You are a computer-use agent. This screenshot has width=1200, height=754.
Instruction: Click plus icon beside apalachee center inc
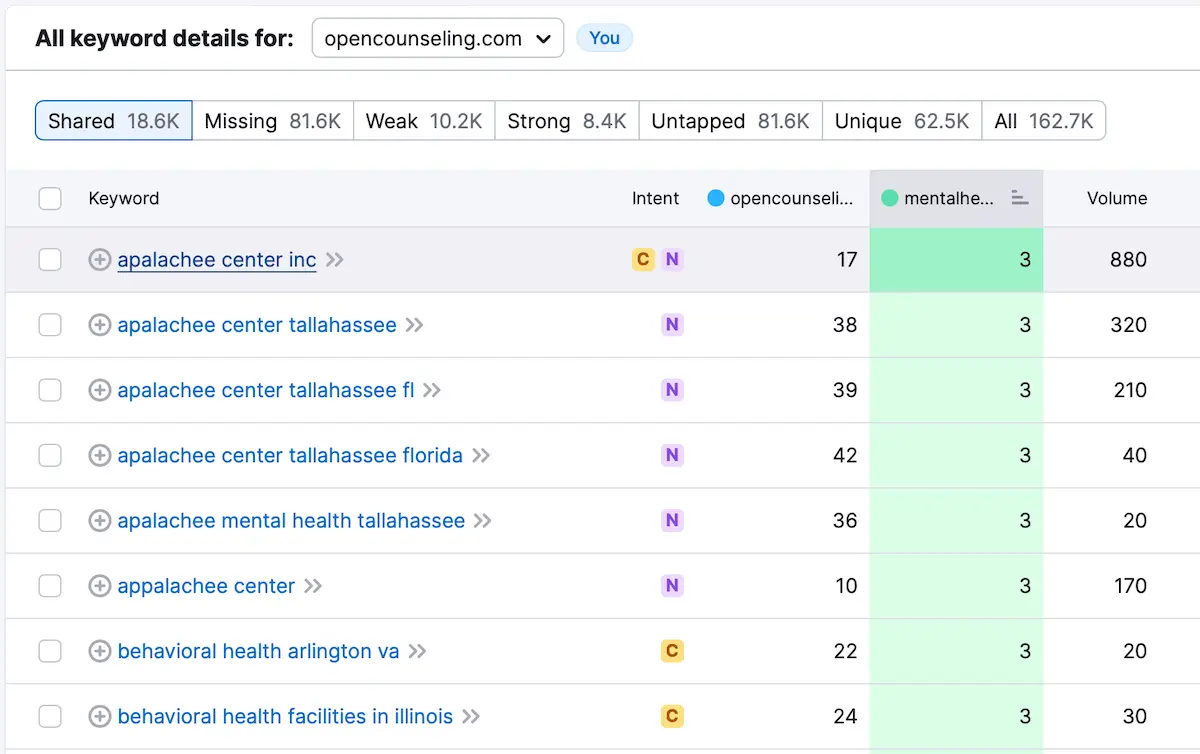pyautogui.click(x=99, y=260)
